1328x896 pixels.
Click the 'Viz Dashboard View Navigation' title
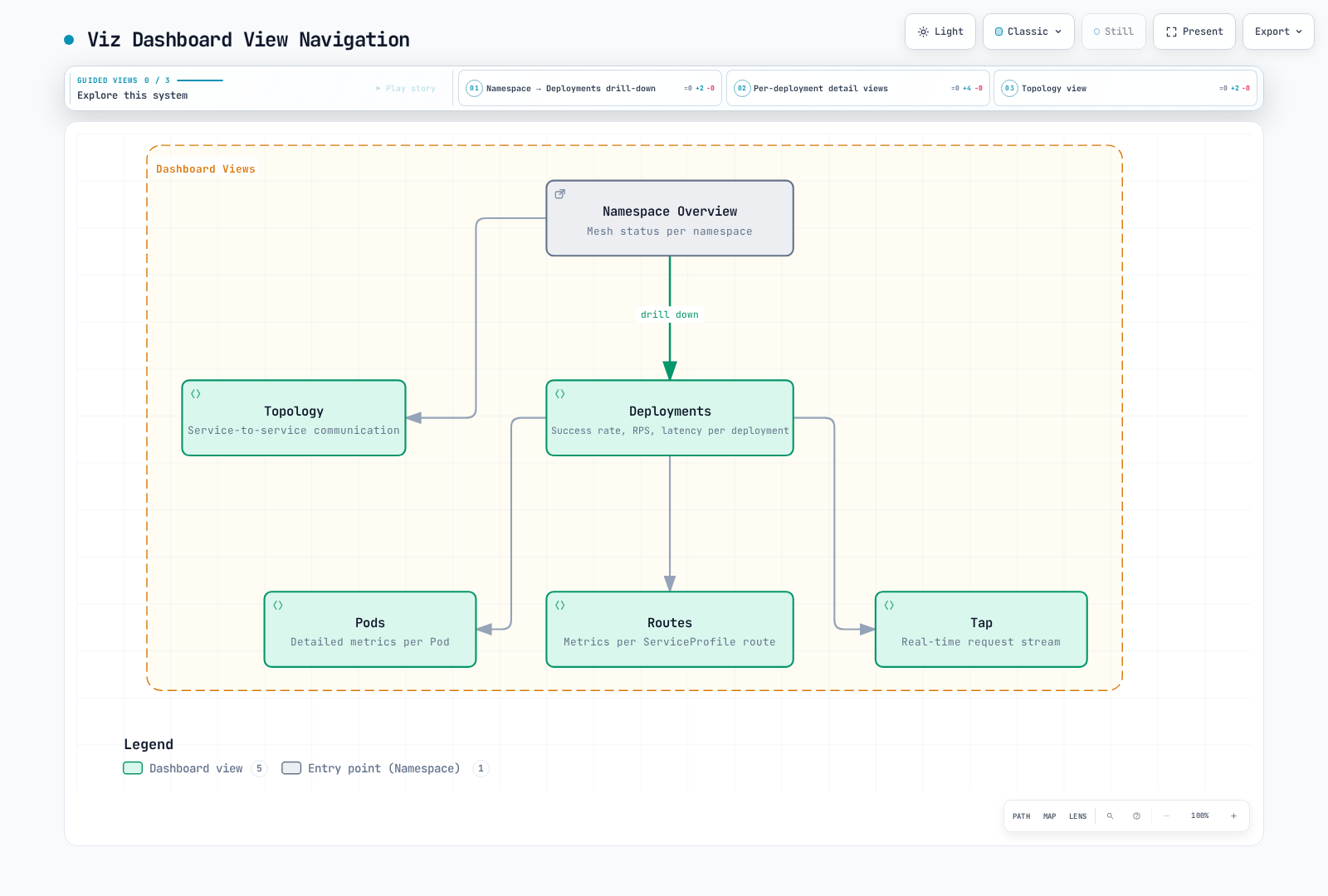point(249,40)
